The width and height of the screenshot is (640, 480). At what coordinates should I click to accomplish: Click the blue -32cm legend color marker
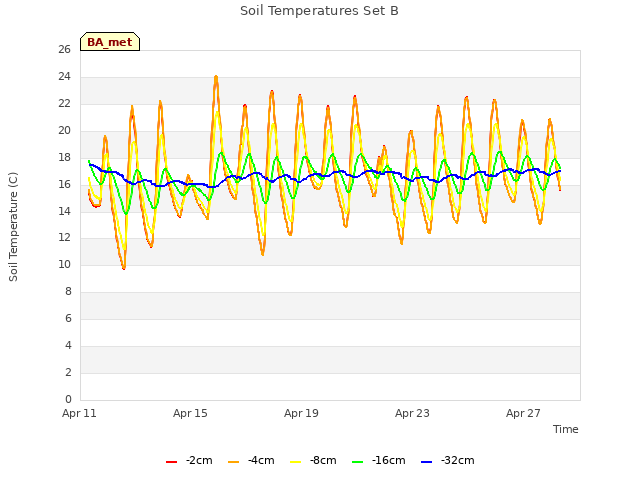pos(427,462)
